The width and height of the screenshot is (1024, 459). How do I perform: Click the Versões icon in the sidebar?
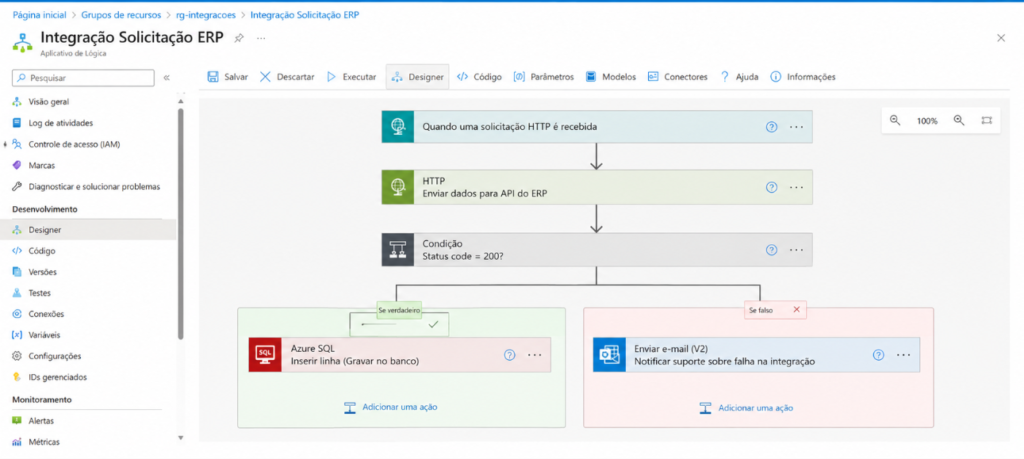coord(17,272)
